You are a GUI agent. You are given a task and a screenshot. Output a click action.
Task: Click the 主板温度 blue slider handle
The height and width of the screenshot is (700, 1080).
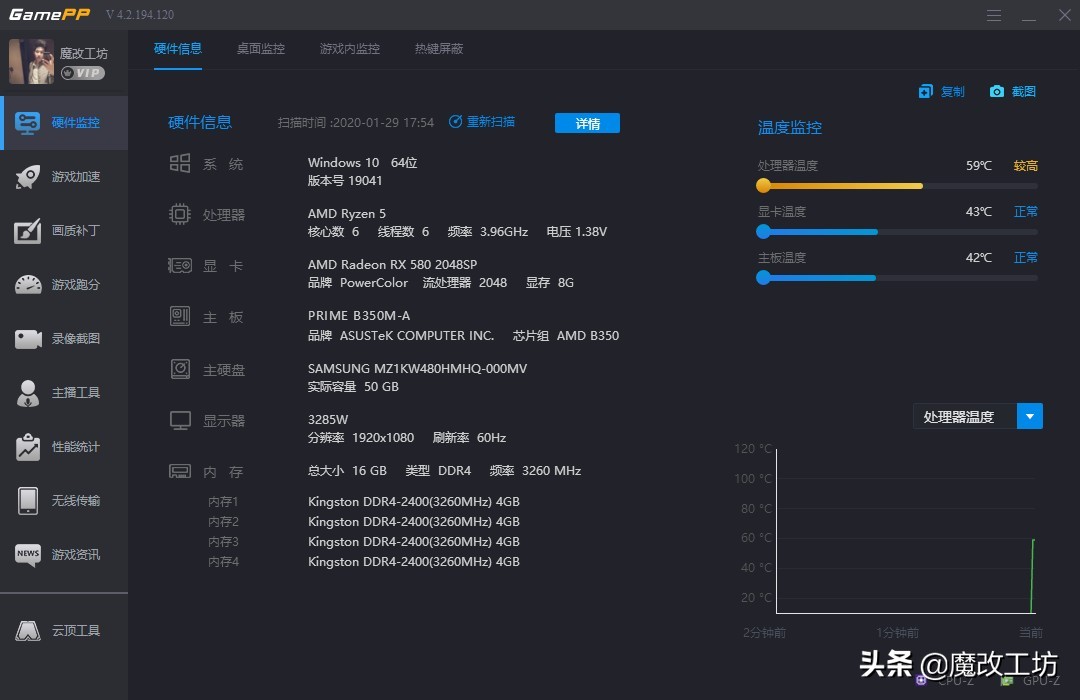click(763, 278)
